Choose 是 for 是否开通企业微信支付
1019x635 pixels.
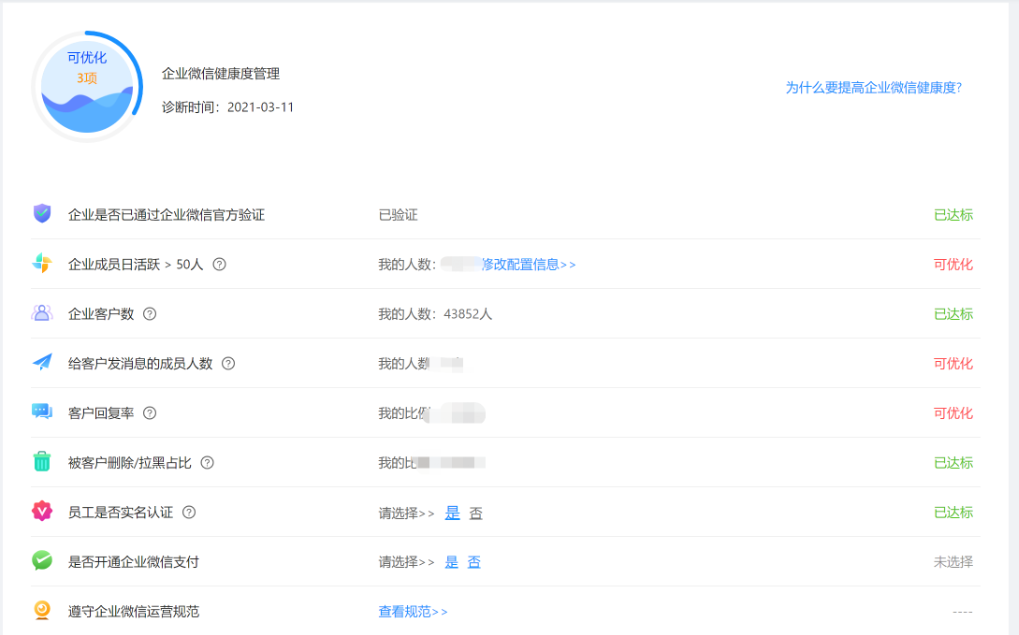[452, 562]
